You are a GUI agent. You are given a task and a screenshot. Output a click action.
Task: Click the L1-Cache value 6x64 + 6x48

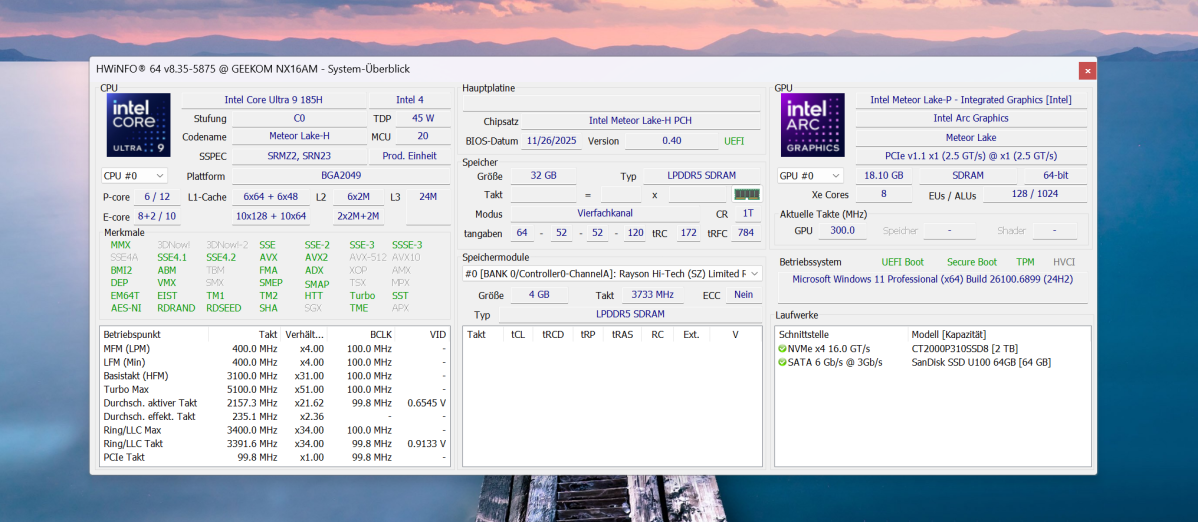click(x=270, y=197)
